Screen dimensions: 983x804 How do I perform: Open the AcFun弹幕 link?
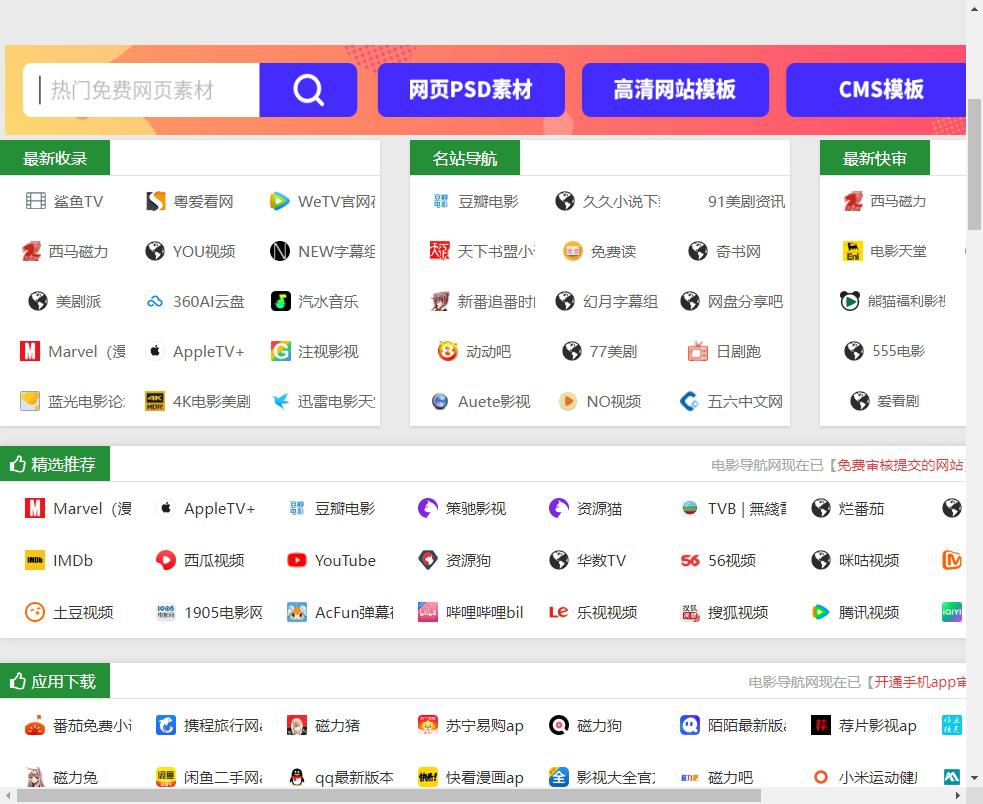[354, 613]
